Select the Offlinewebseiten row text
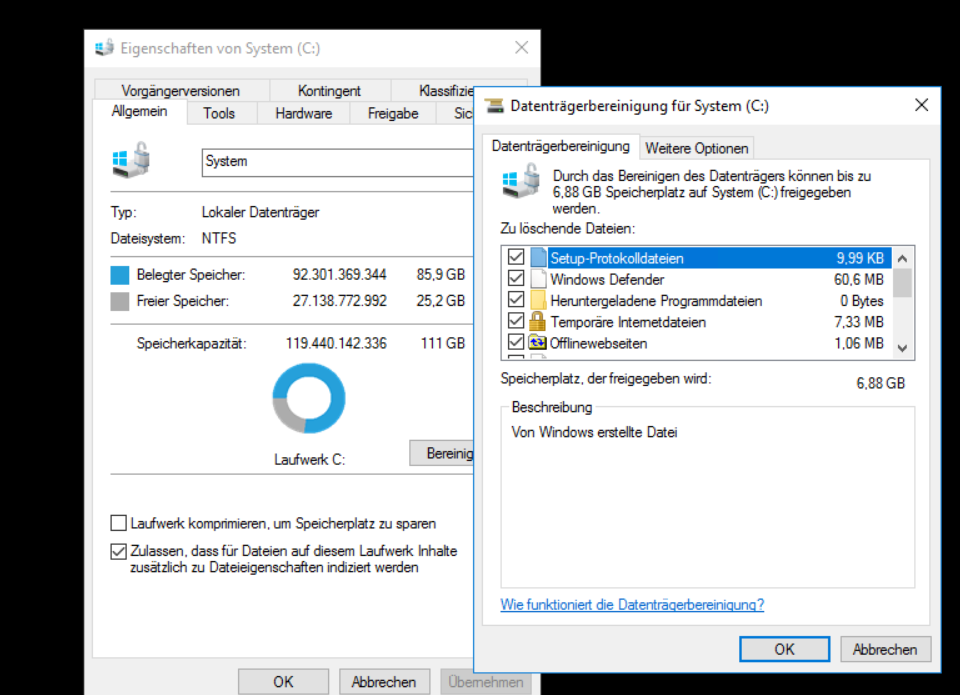Viewport: 960px width, 695px height. point(598,344)
